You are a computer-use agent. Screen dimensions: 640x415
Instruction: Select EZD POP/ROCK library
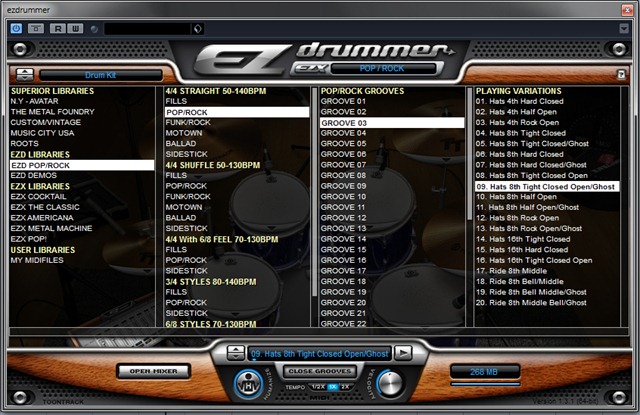click(x=82, y=165)
